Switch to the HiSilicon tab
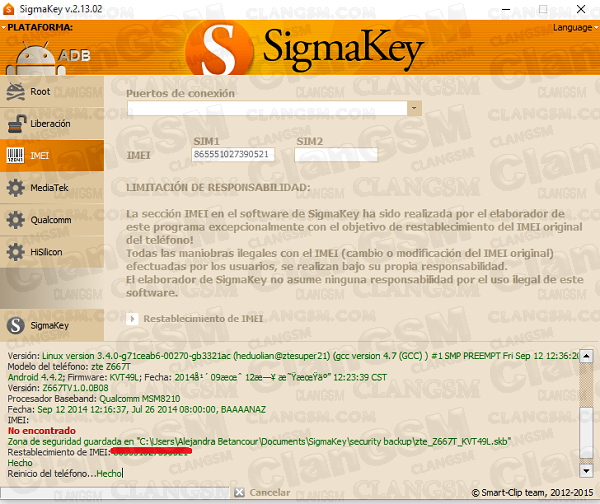The width and height of the screenshot is (600, 504). tap(52, 252)
